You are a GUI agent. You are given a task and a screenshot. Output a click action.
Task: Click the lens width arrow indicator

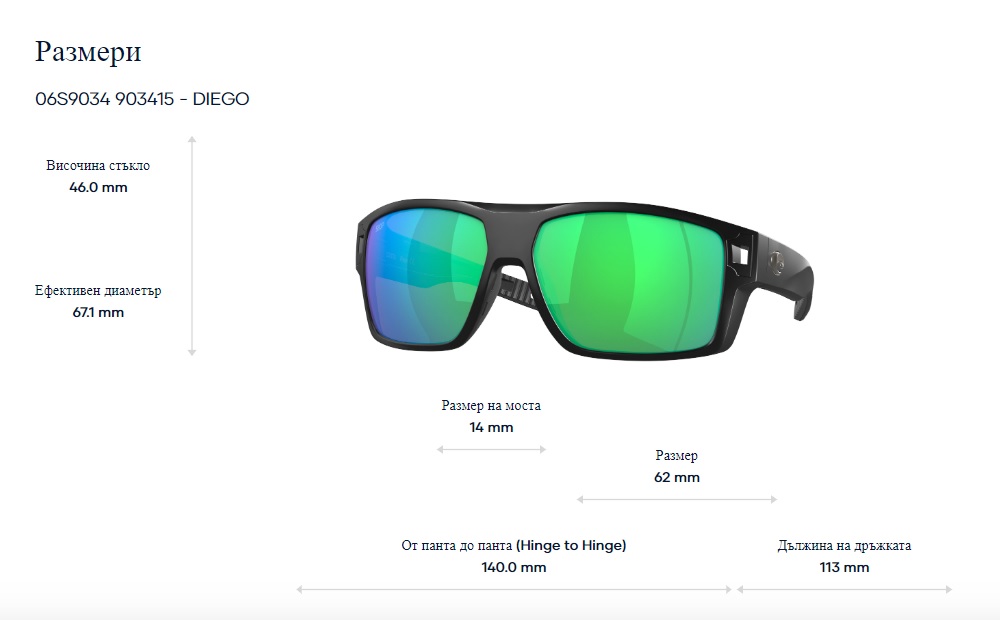coord(677,500)
